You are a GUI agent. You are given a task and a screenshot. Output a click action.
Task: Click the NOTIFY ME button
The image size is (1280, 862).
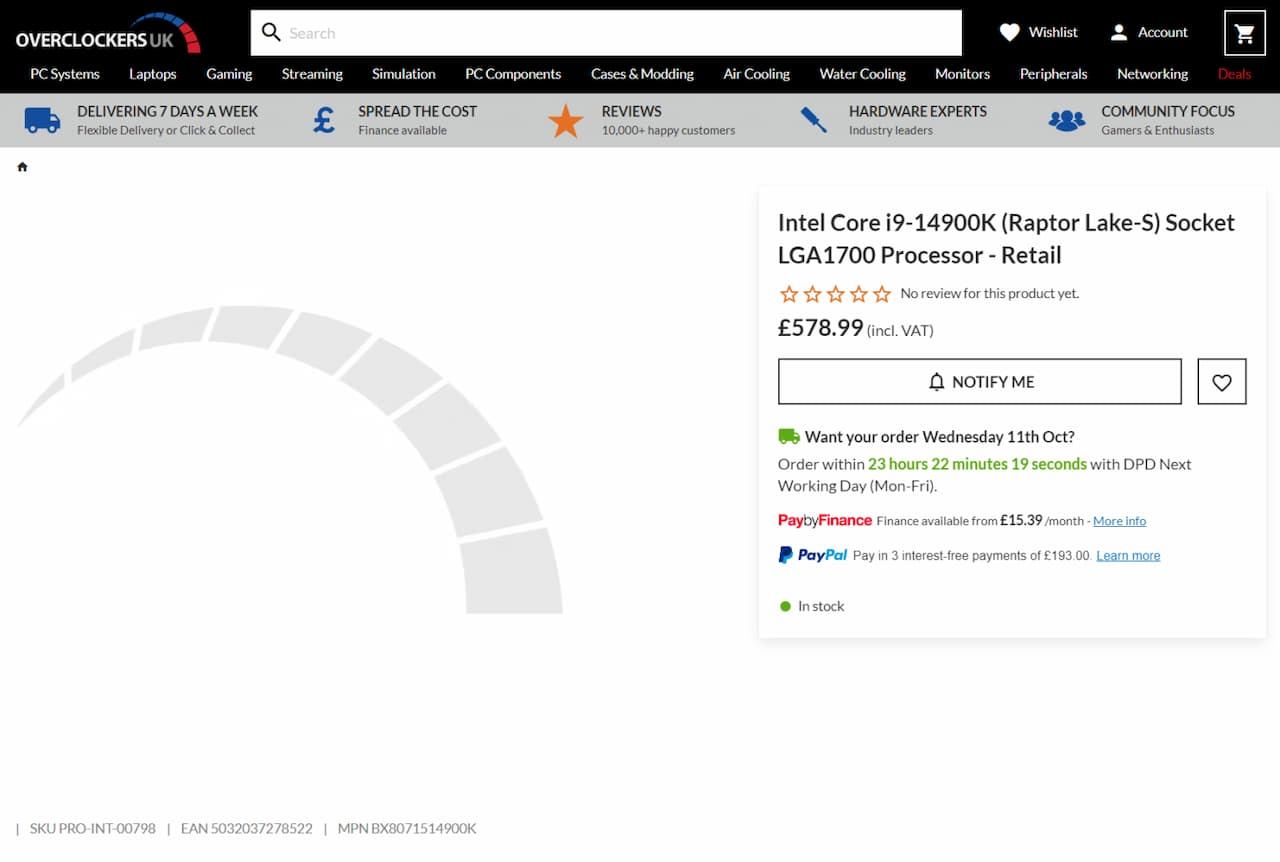(x=980, y=381)
